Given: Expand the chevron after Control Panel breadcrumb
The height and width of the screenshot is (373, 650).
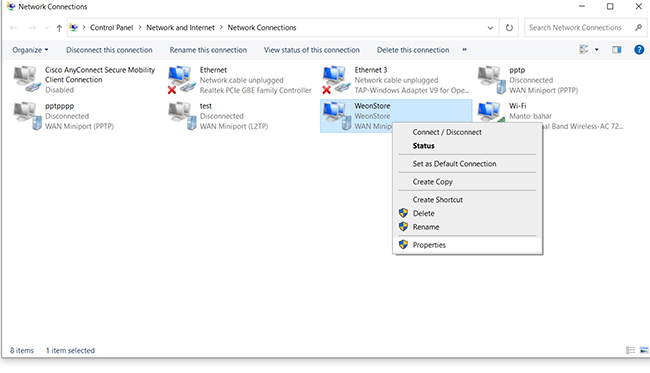Looking at the screenshot, I should pyautogui.click(x=140, y=27).
